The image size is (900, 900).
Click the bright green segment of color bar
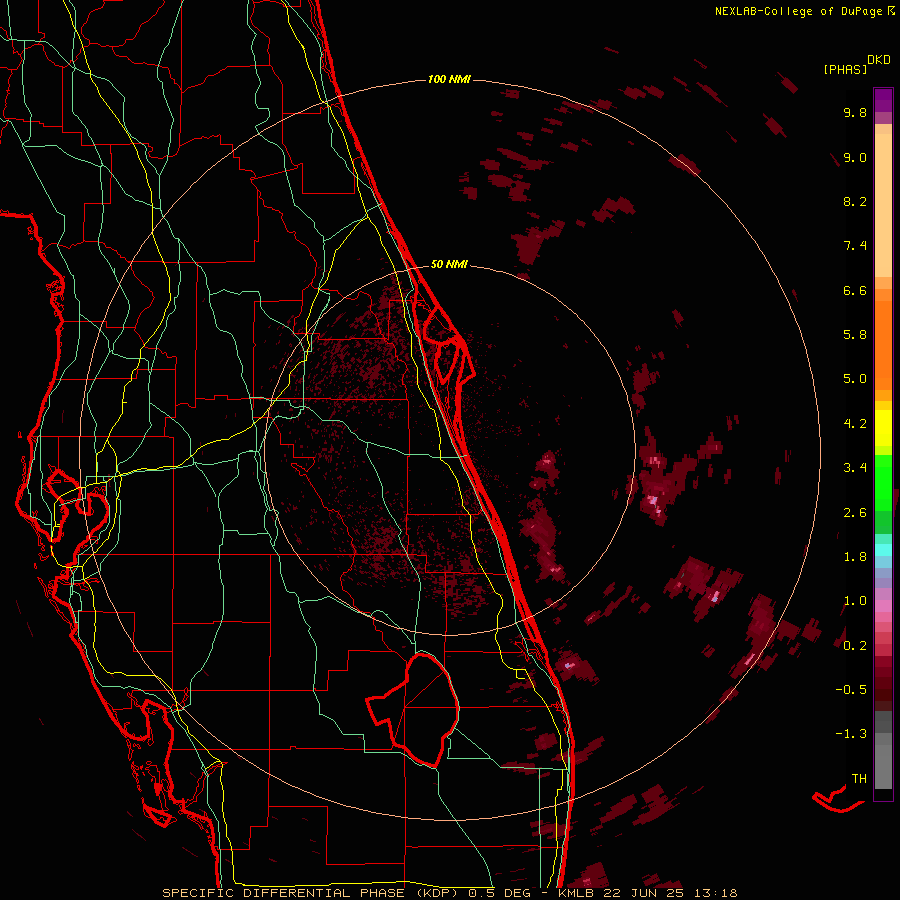[883, 482]
